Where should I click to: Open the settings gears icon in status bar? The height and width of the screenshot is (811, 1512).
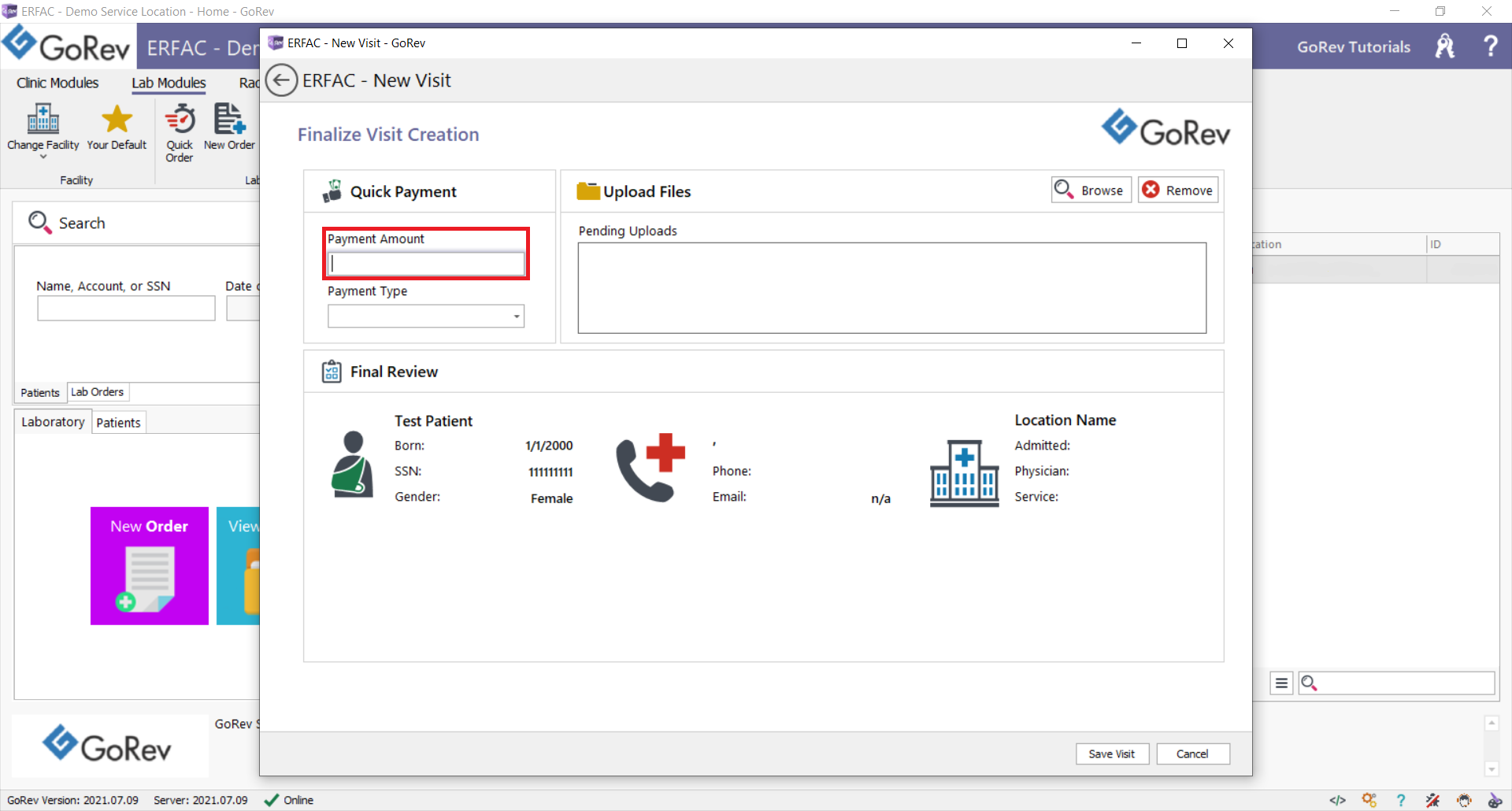[x=1369, y=800]
